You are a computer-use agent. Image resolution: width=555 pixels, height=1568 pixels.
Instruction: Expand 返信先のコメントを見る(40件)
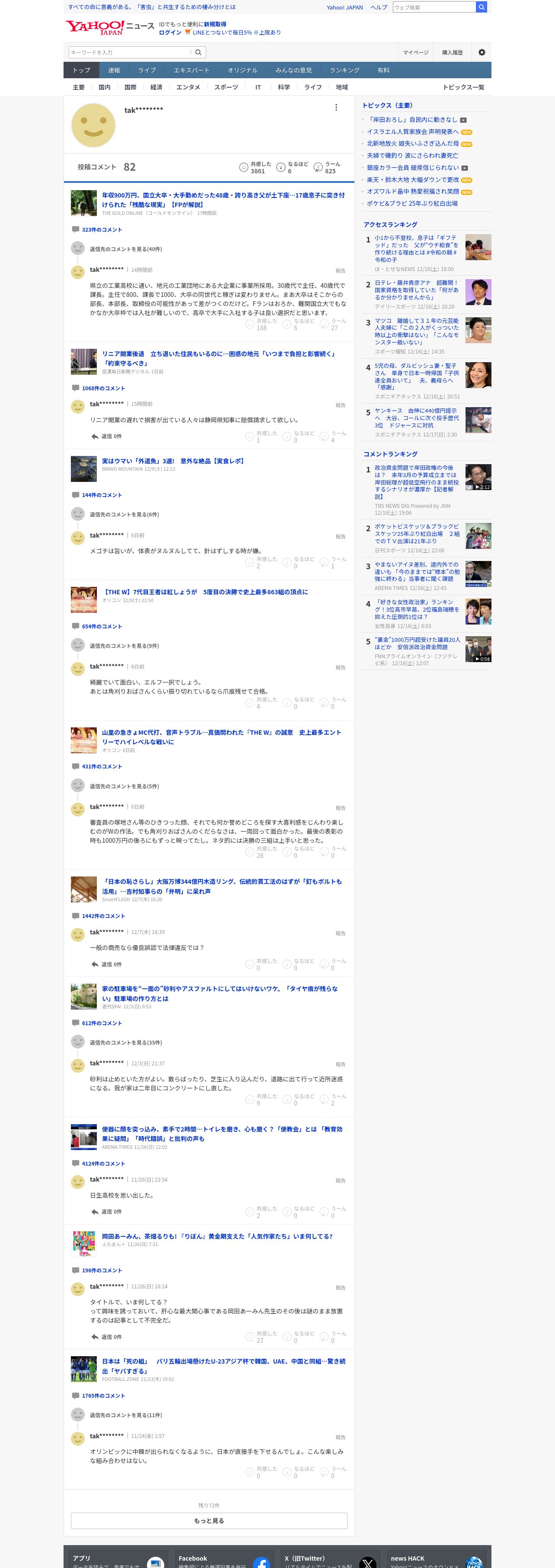click(x=126, y=249)
